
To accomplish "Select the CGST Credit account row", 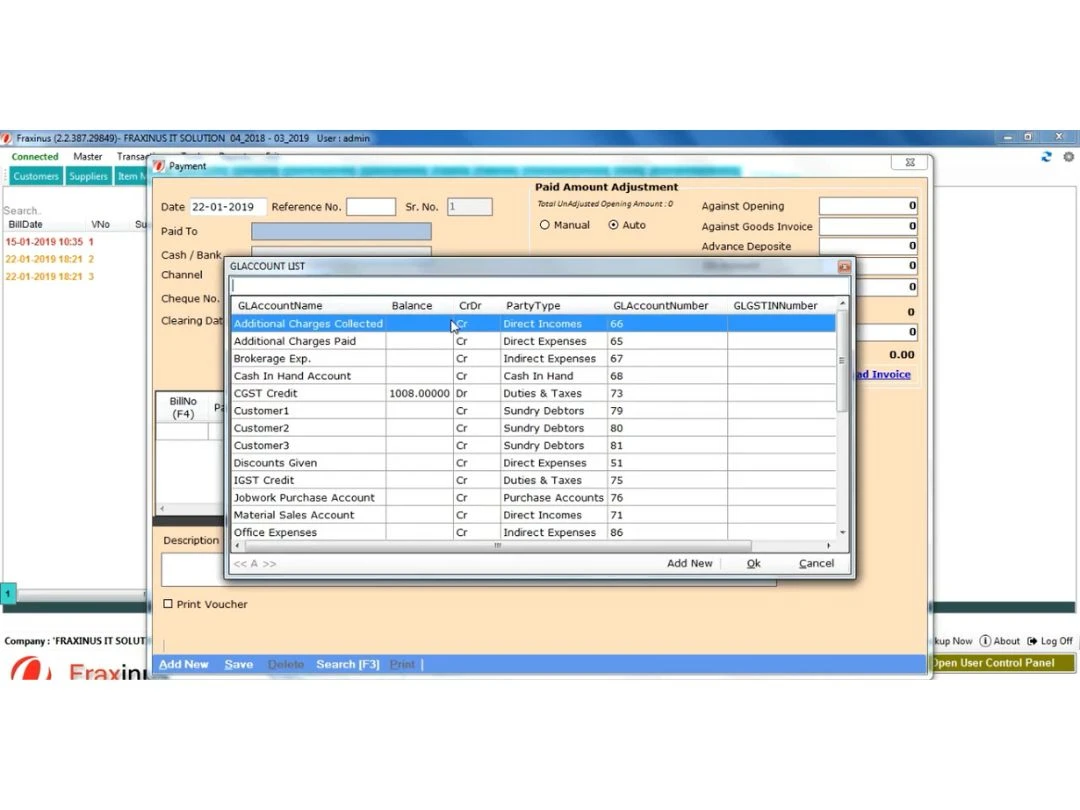I will [x=308, y=393].
